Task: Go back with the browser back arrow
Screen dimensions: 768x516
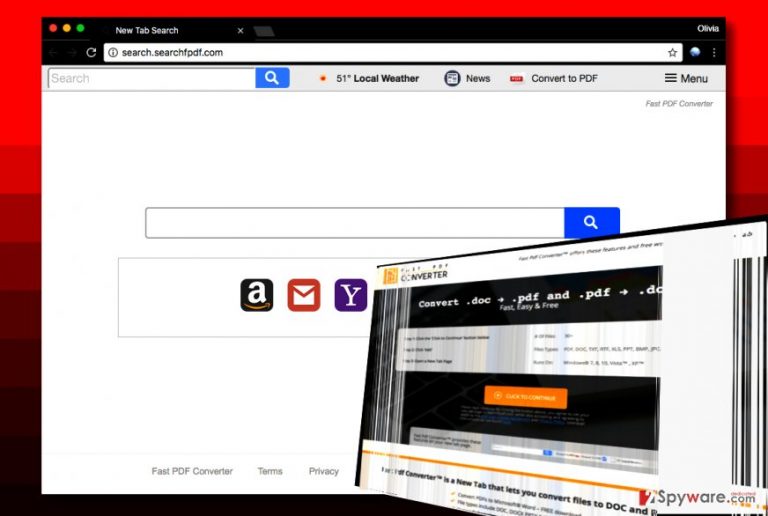Action: click(x=53, y=52)
